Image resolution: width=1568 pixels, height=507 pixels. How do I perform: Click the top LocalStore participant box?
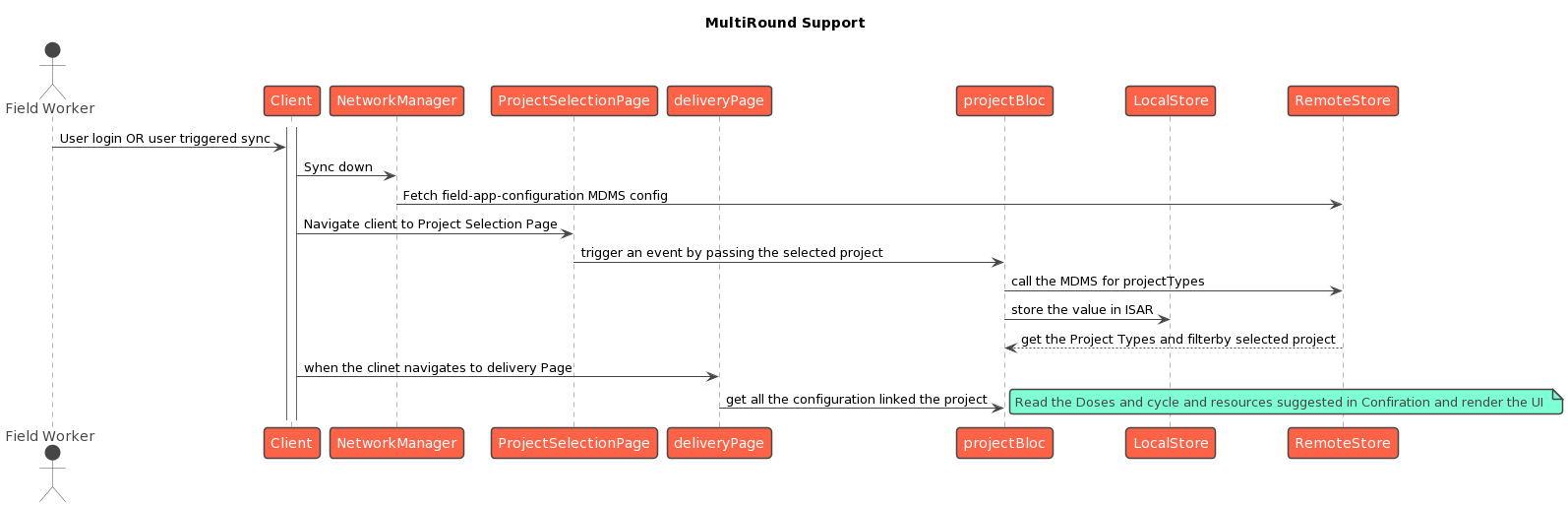(1170, 100)
